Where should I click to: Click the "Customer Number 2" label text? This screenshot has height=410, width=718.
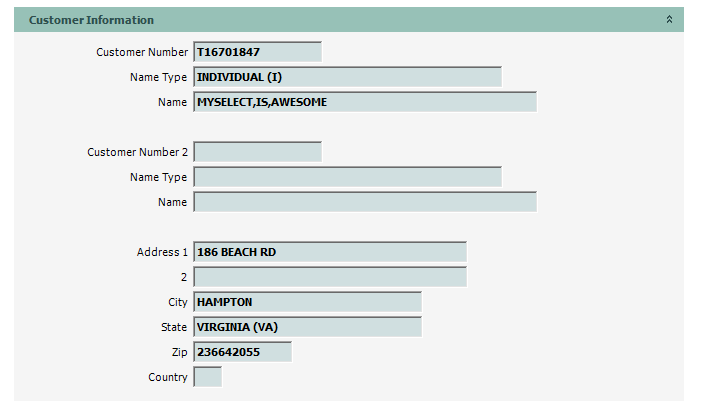point(137,152)
